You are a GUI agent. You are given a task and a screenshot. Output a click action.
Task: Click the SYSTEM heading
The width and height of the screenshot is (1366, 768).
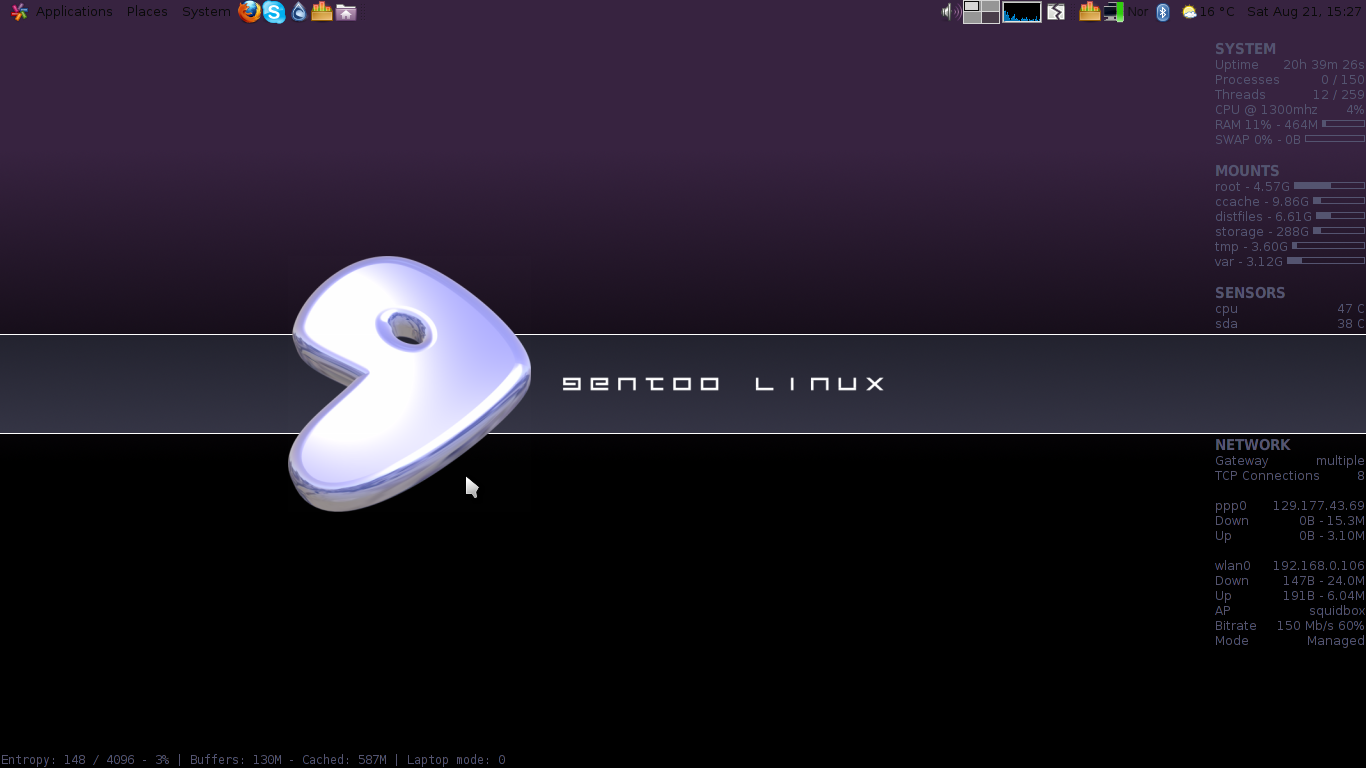pyautogui.click(x=1245, y=49)
